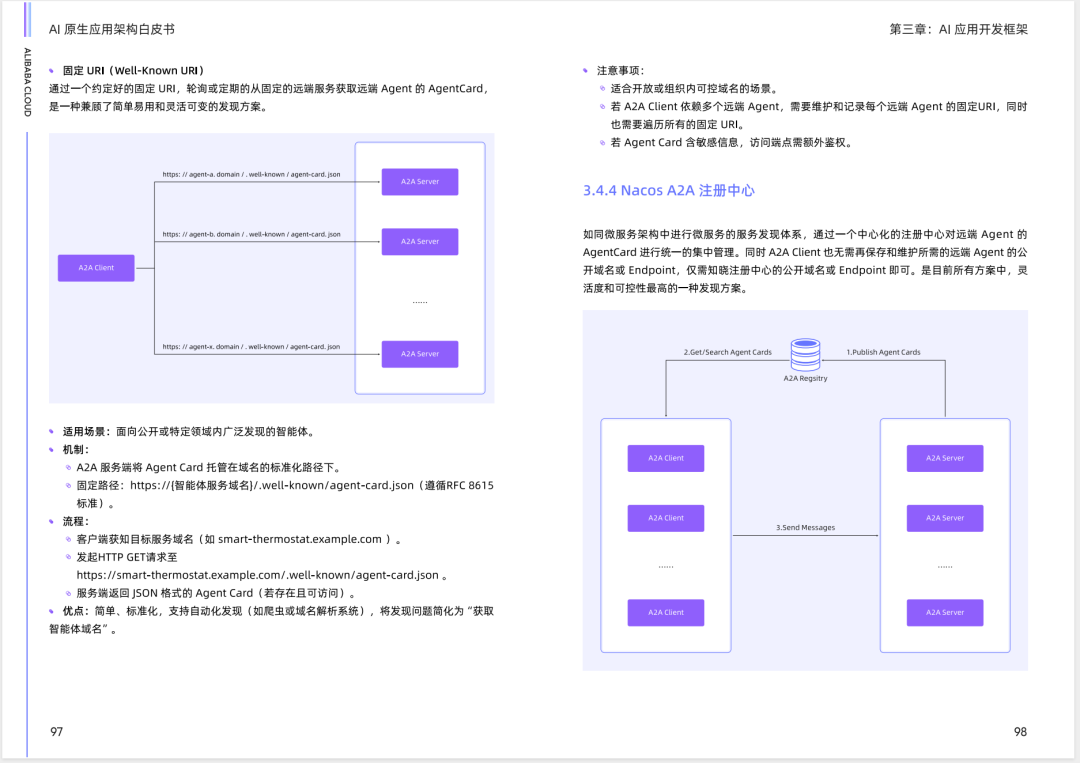The image size is (1080, 763).
Task: Click the "注意事项：" bullet label
Action: [x=621, y=70]
